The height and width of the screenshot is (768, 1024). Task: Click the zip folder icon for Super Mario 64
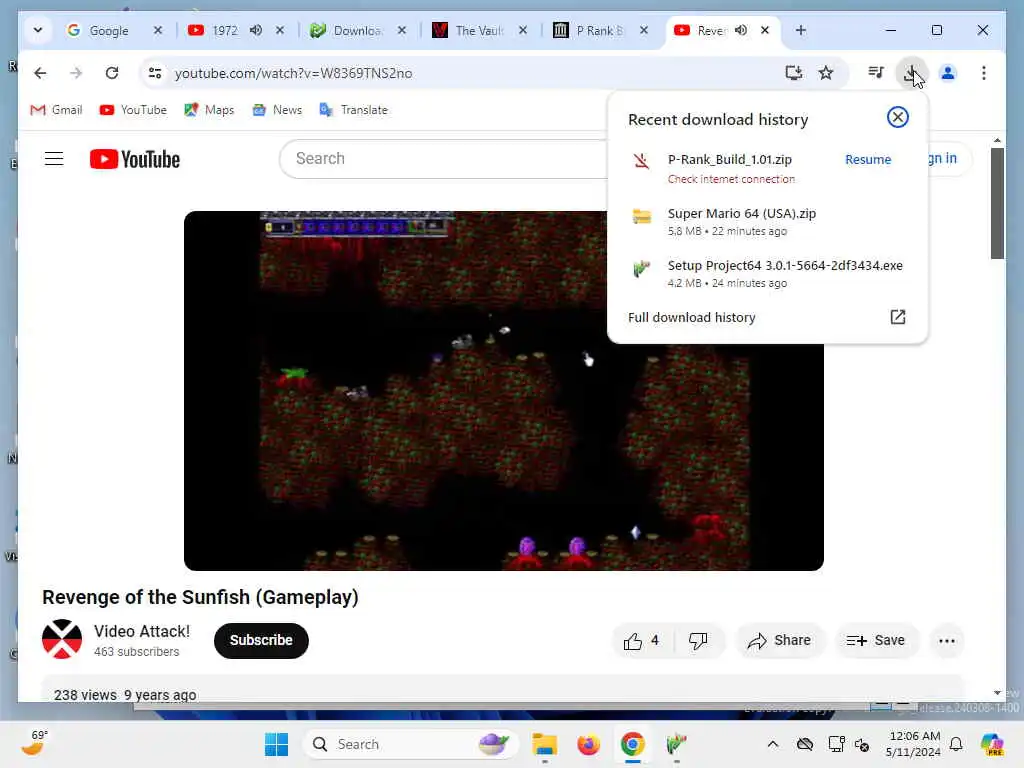point(642,216)
